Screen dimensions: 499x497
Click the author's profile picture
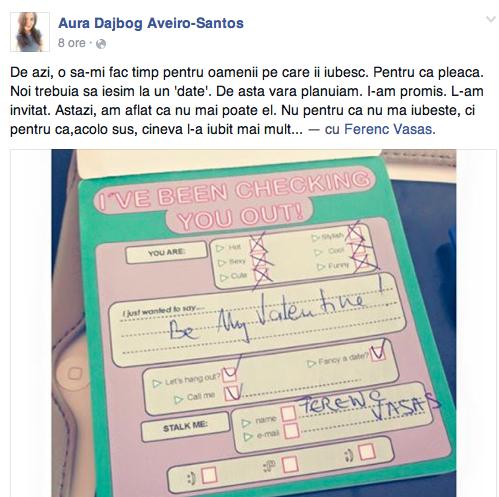point(30,32)
